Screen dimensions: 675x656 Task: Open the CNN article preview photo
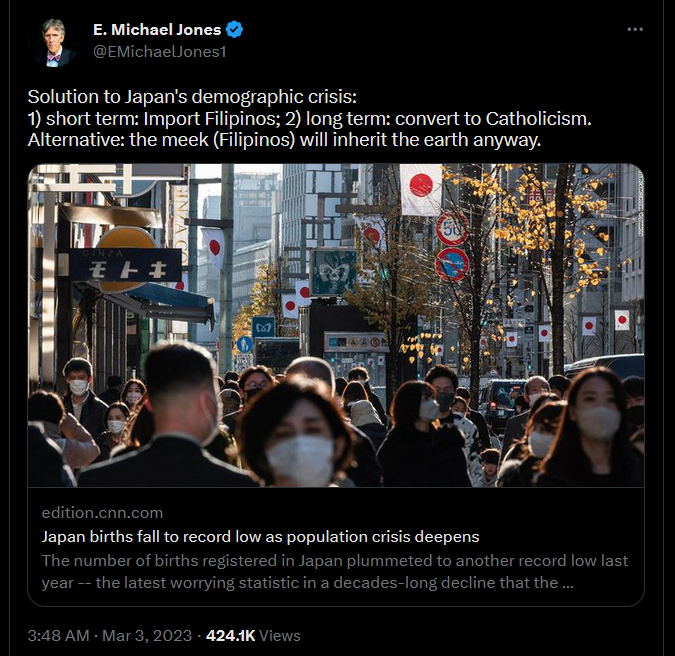point(336,325)
